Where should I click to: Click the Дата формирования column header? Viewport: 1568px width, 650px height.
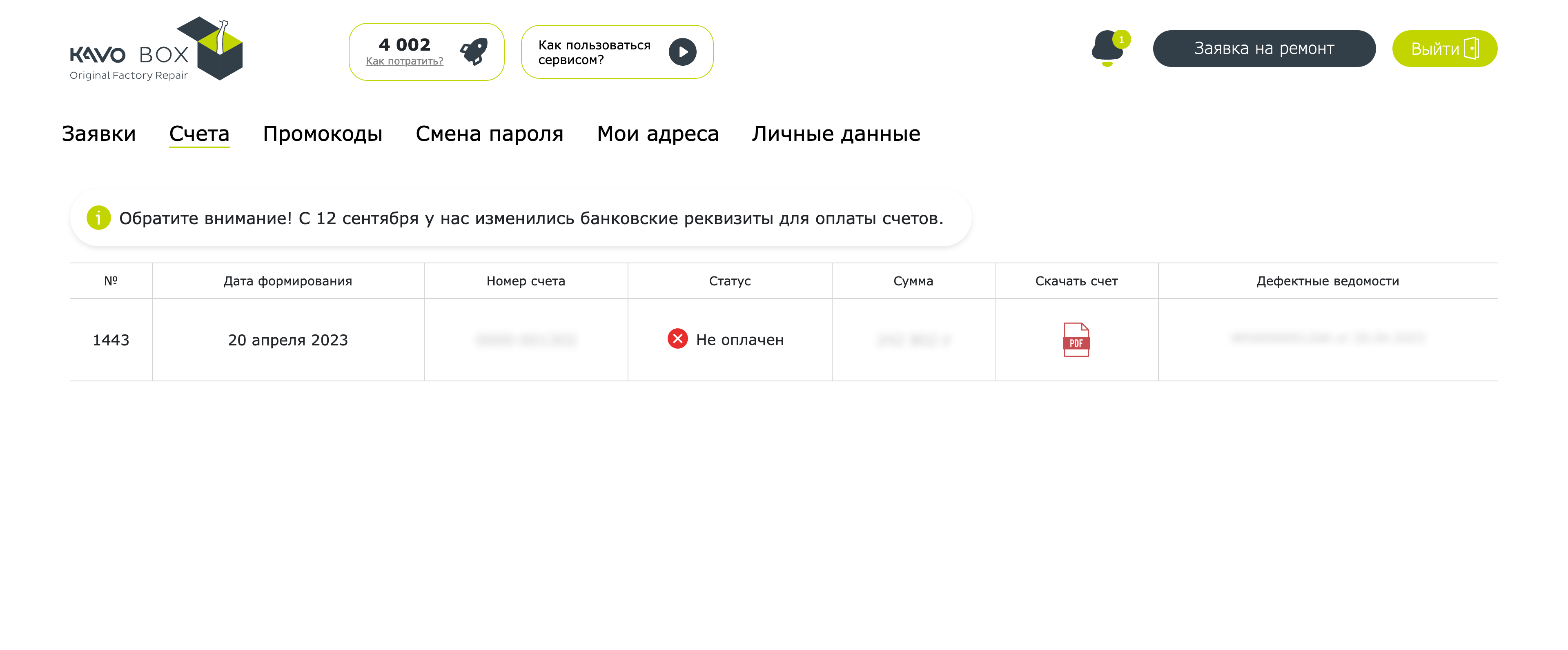click(x=288, y=281)
